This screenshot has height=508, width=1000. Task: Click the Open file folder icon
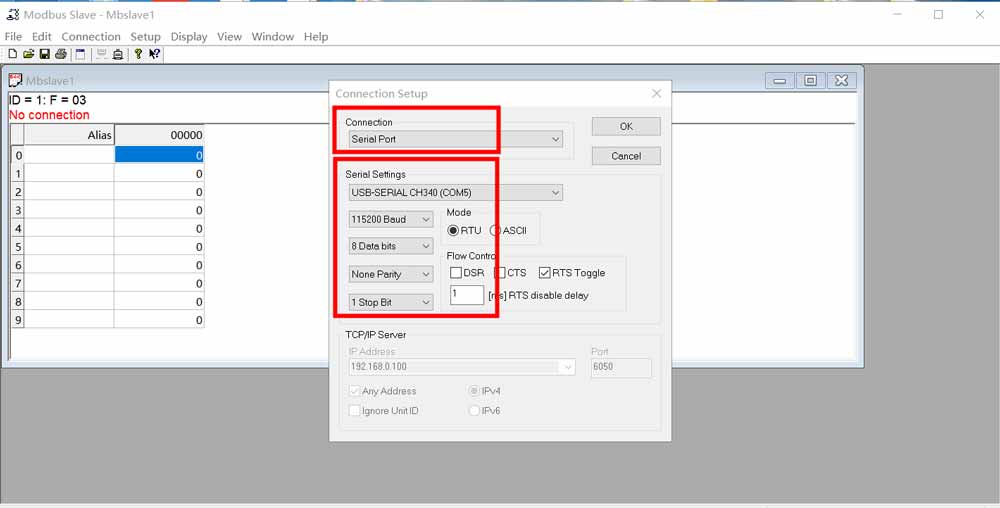29,54
